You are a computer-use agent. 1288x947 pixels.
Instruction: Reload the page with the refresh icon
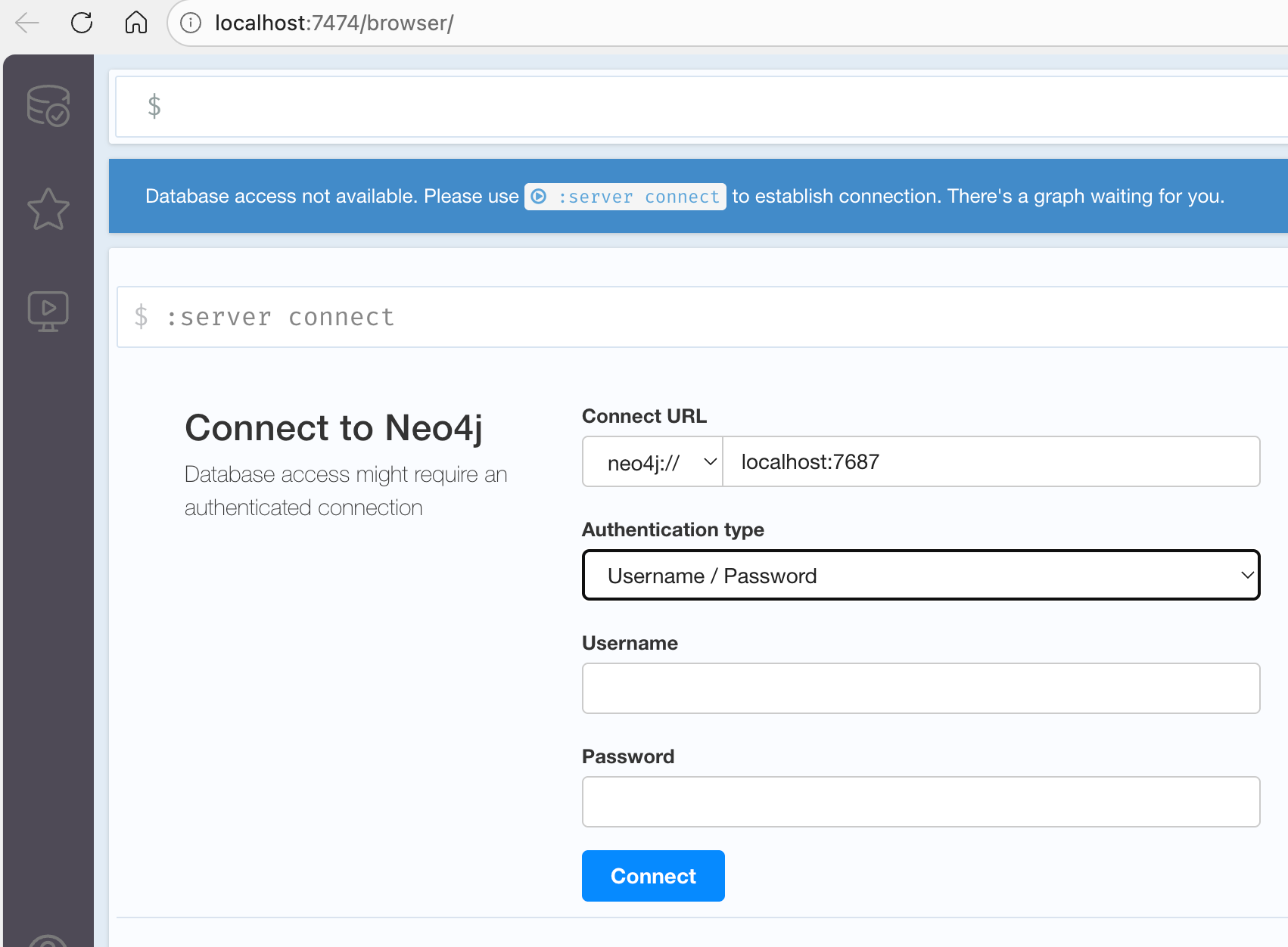(x=82, y=23)
